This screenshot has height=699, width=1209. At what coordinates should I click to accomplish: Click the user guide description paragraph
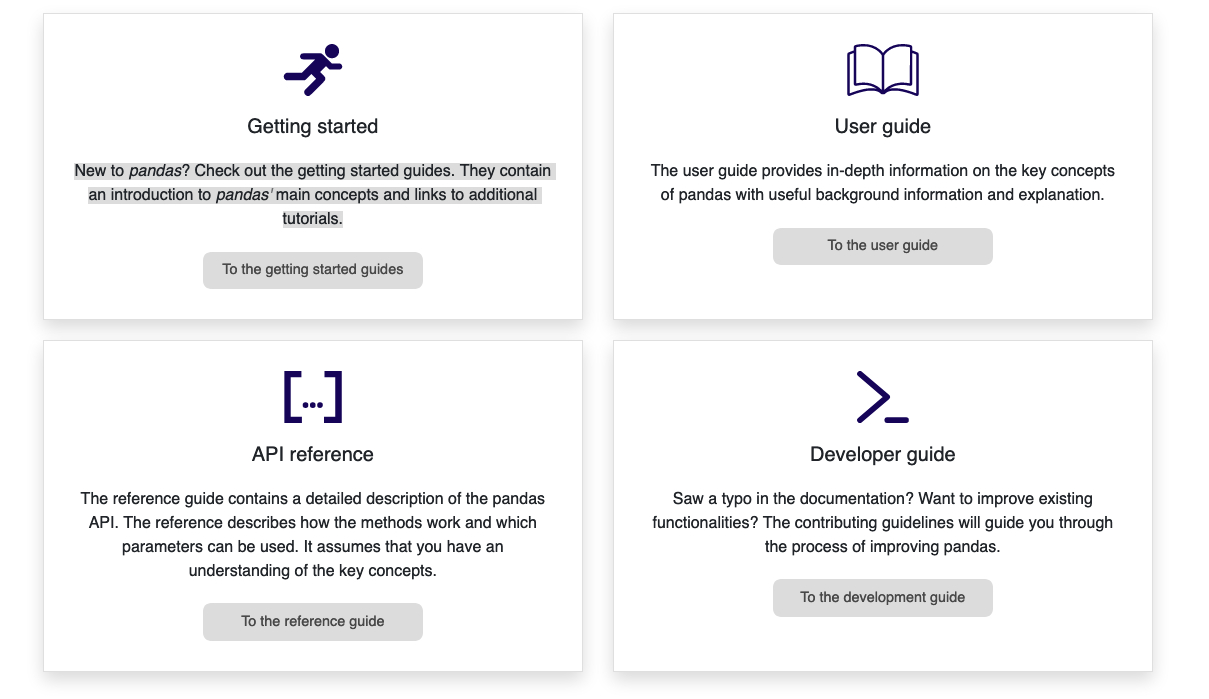coord(883,183)
